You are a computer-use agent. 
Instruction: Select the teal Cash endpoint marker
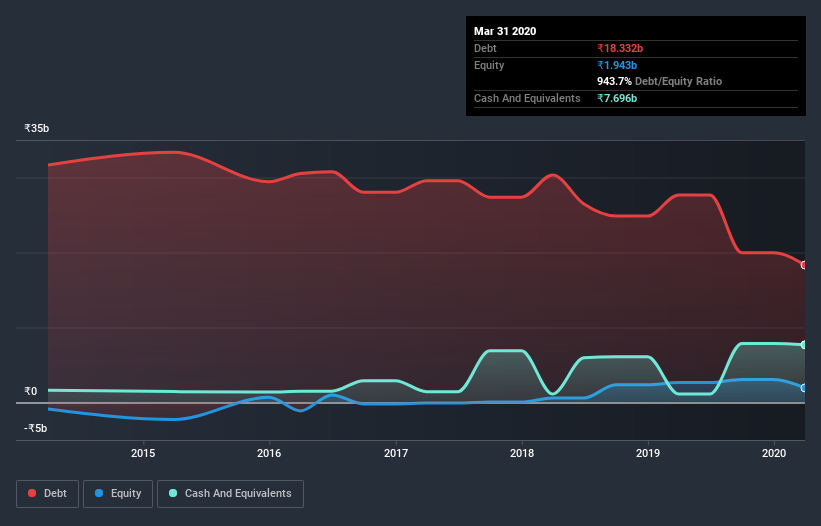(x=804, y=345)
